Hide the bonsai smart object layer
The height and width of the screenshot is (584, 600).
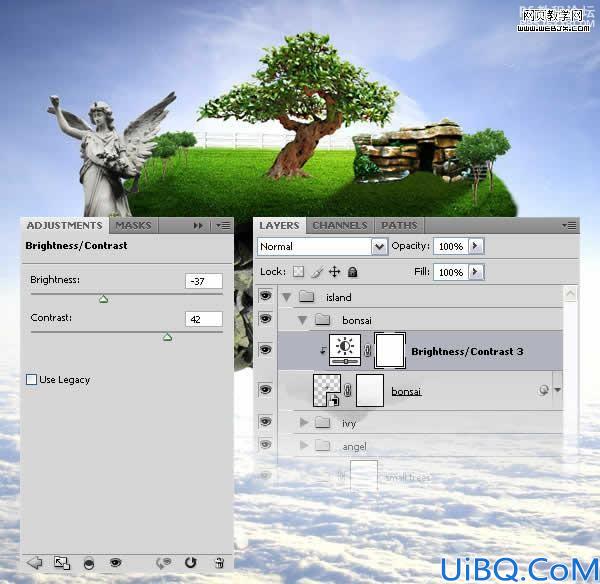(266, 390)
